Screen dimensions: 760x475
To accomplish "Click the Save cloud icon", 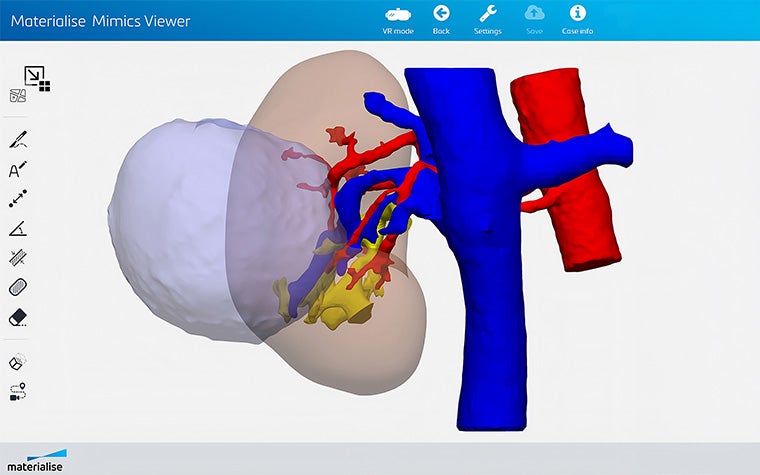I will coord(534,14).
